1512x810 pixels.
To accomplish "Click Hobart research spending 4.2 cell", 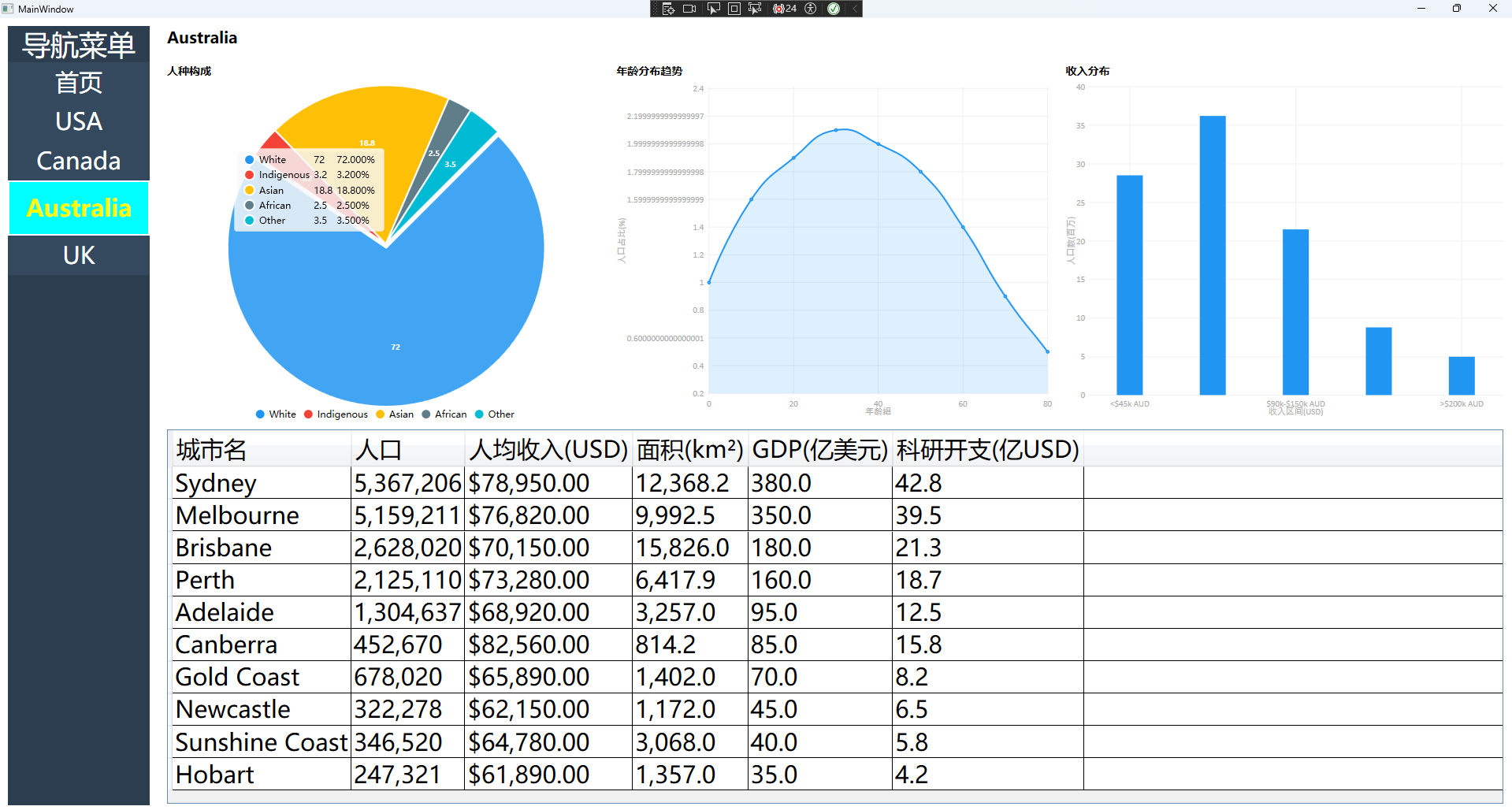I will 988,775.
